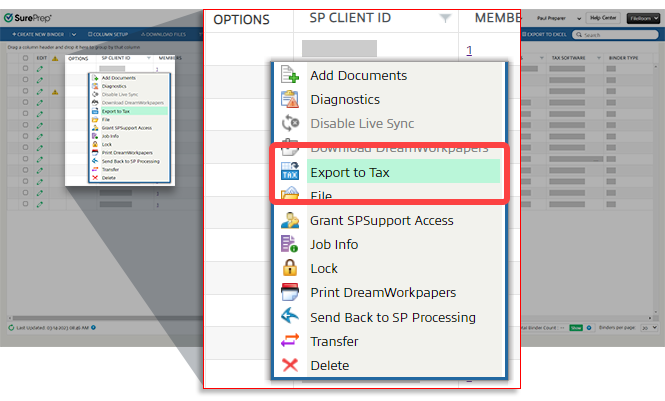Click EDIT column header
Screen dimensions: 665x401
(x=42, y=58)
